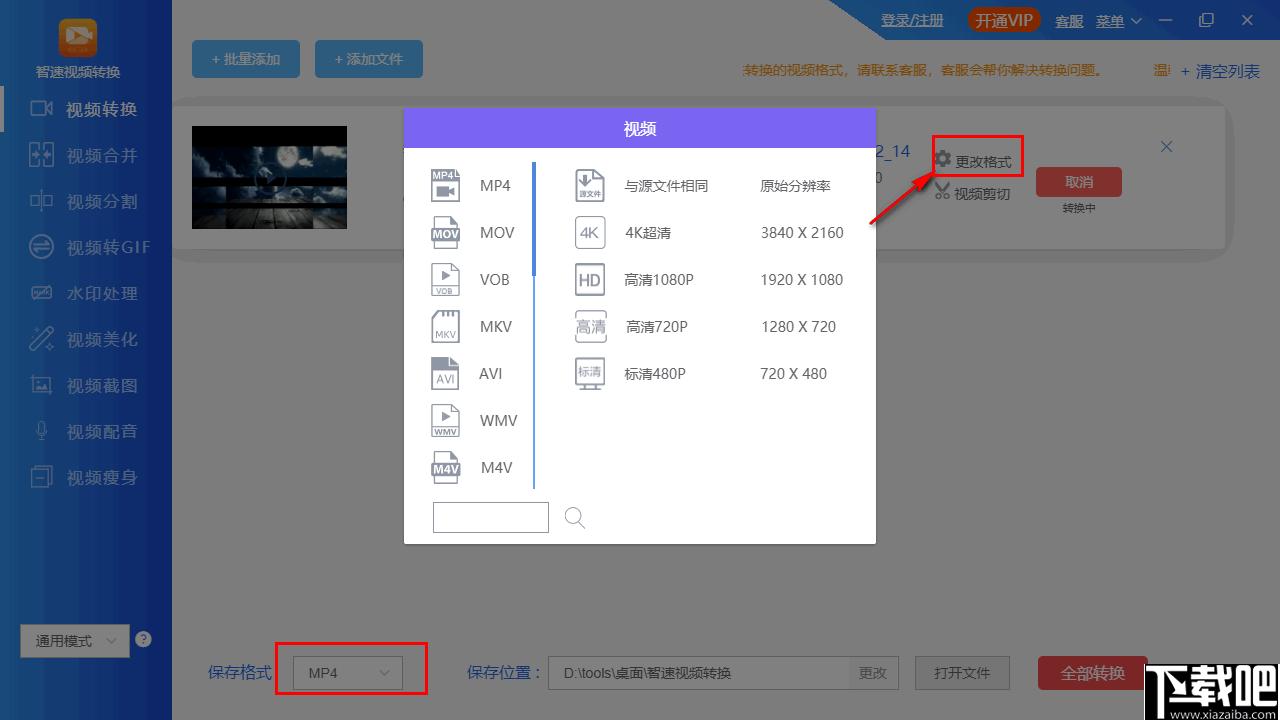1280x720 pixels.
Task: Click the source-file resolution icon
Action: (590, 186)
